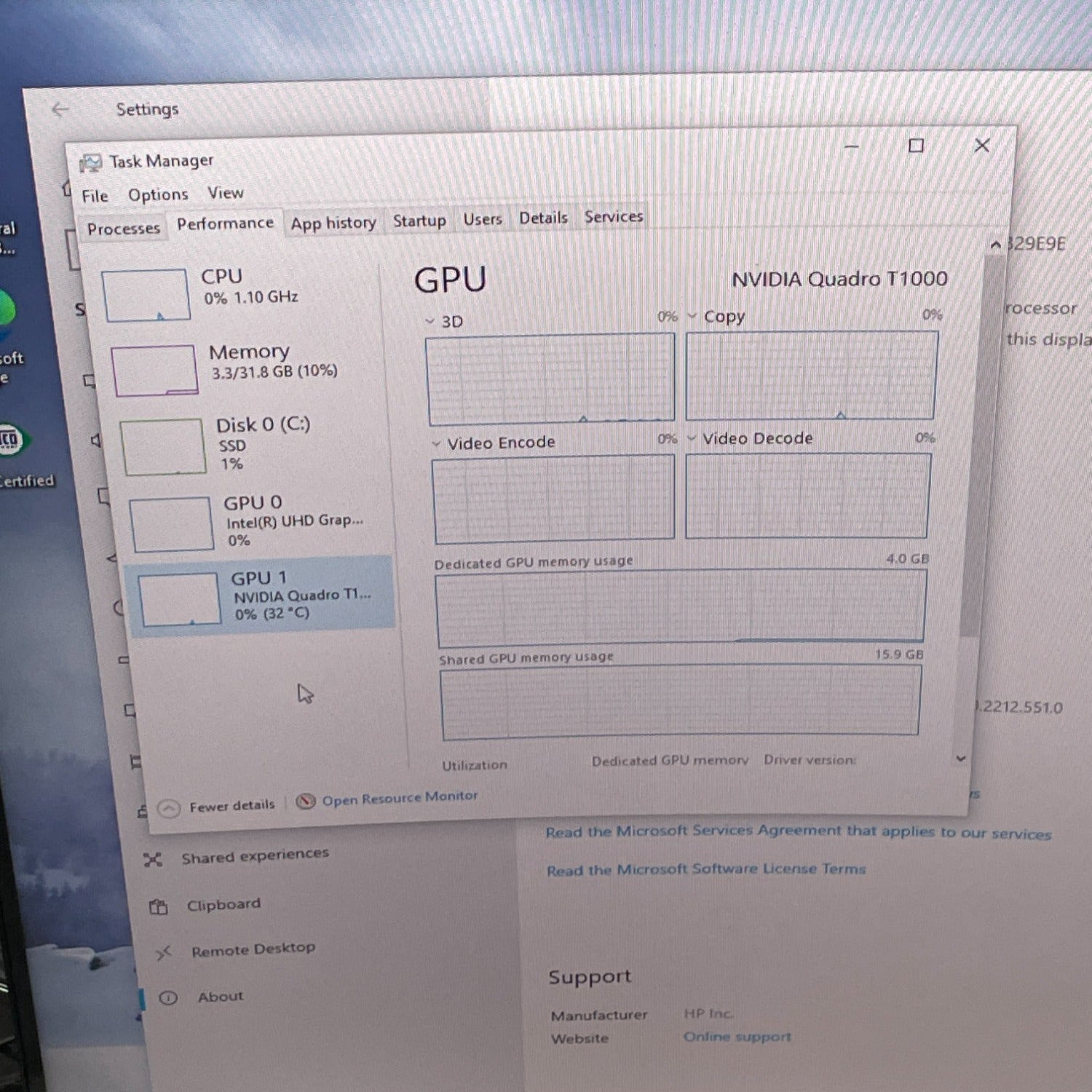The width and height of the screenshot is (1092, 1092).
Task: Expand the Video Decode engine dropdown
Action: (692, 438)
